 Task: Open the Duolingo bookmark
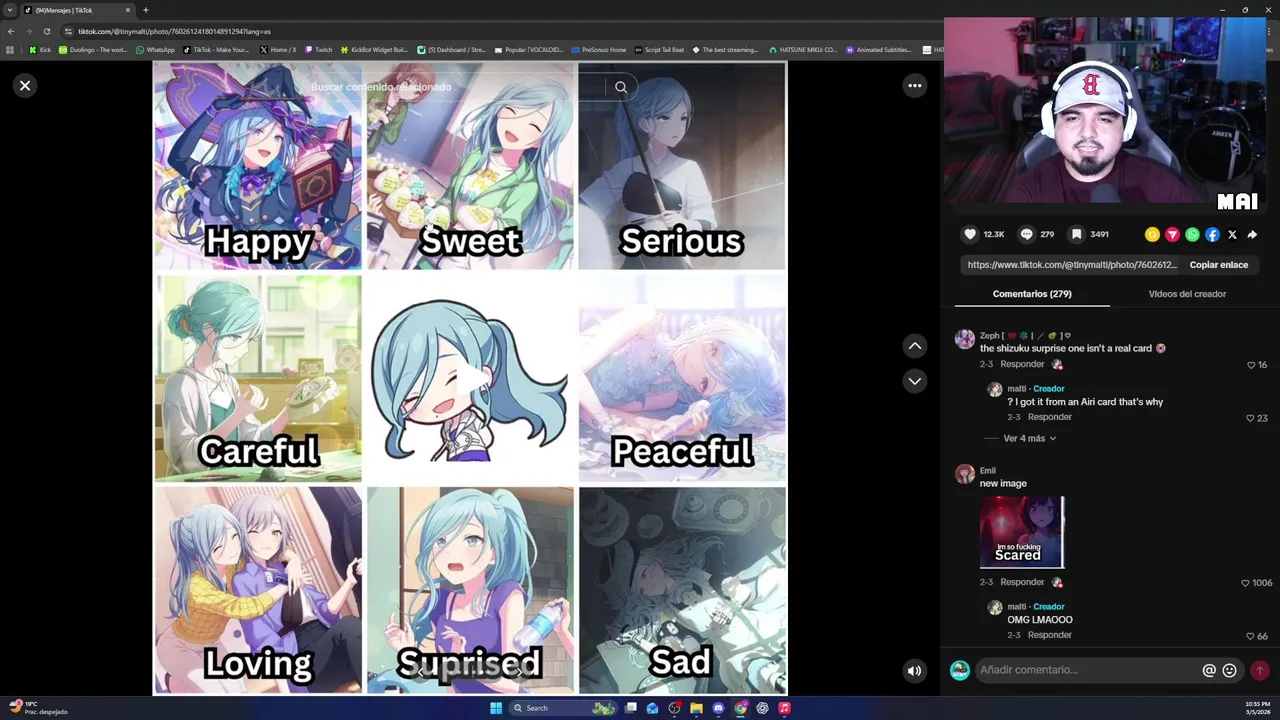point(93,49)
